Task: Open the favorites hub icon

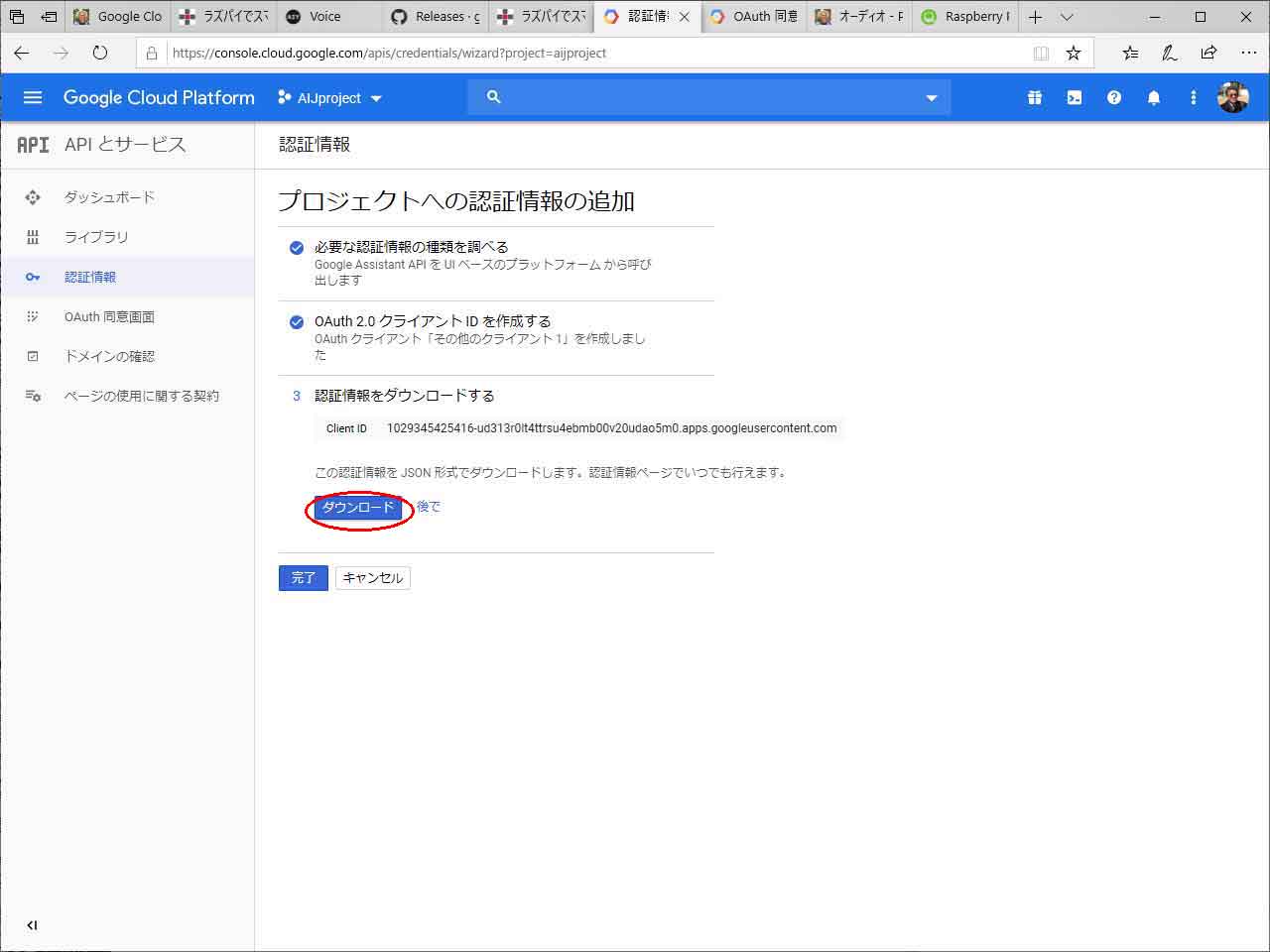Action: point(1130,53)
